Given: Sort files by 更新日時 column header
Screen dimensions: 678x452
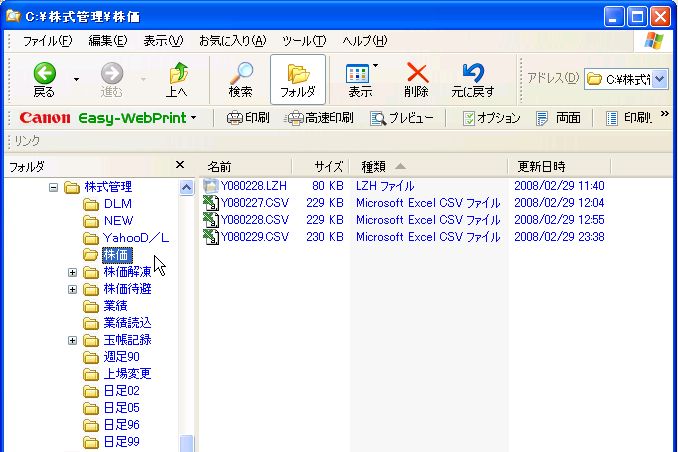Looking at the screenshot, I should click(x=541, y=165).
